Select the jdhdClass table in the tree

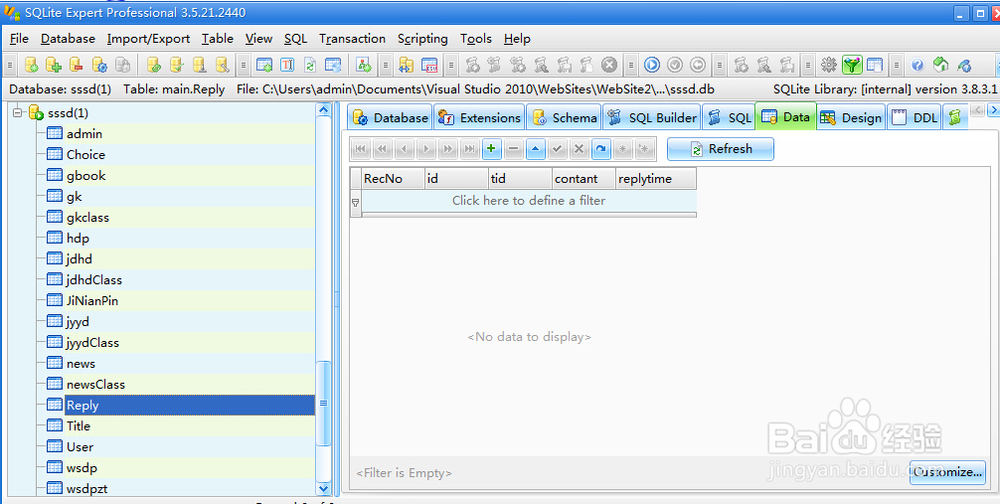point(94,280)
